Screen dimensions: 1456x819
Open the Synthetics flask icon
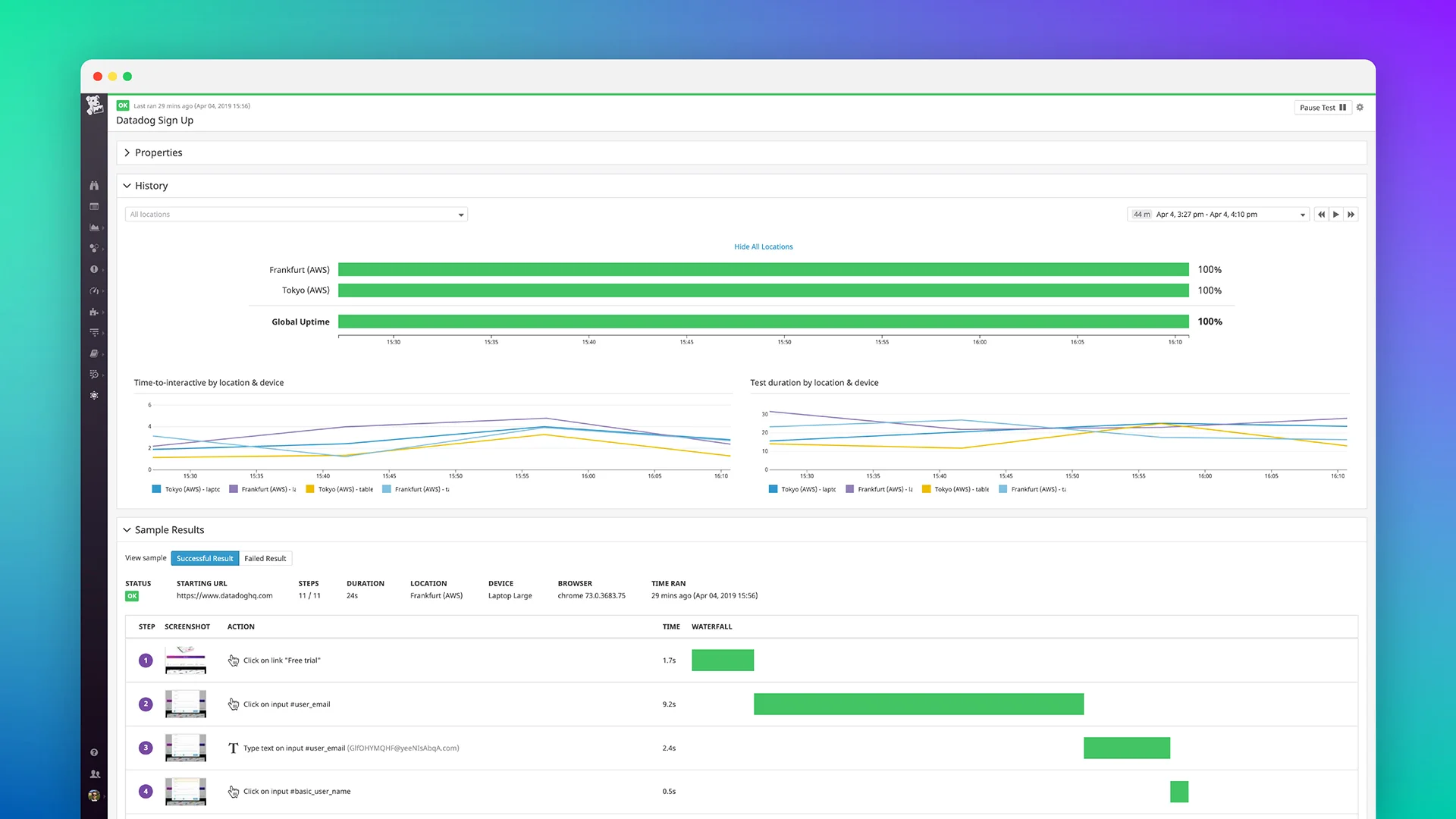click(94, 395)
